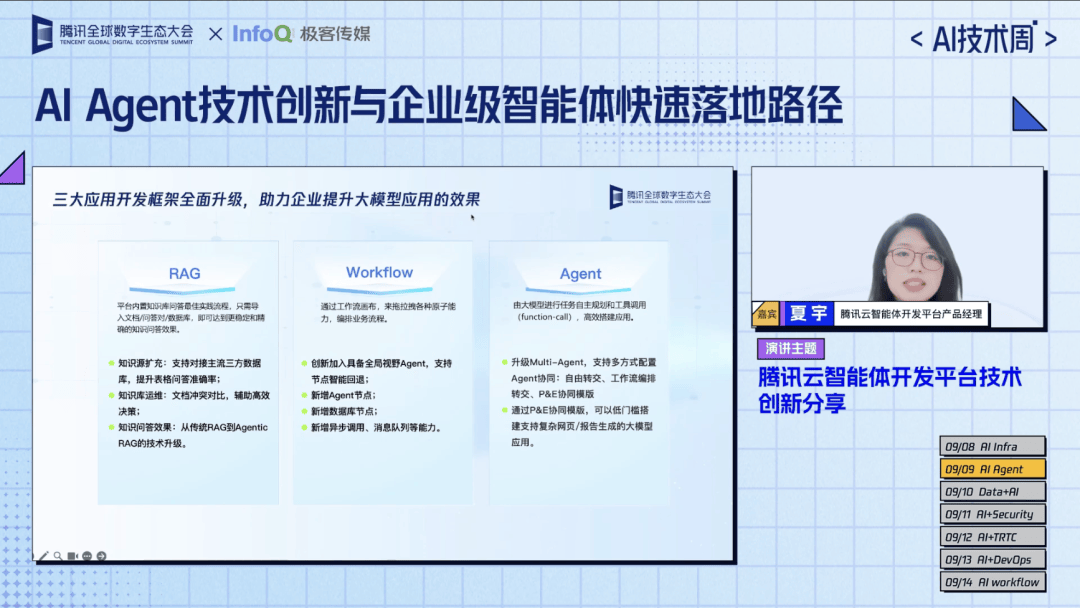Click the video camera icon

[73, 556]
